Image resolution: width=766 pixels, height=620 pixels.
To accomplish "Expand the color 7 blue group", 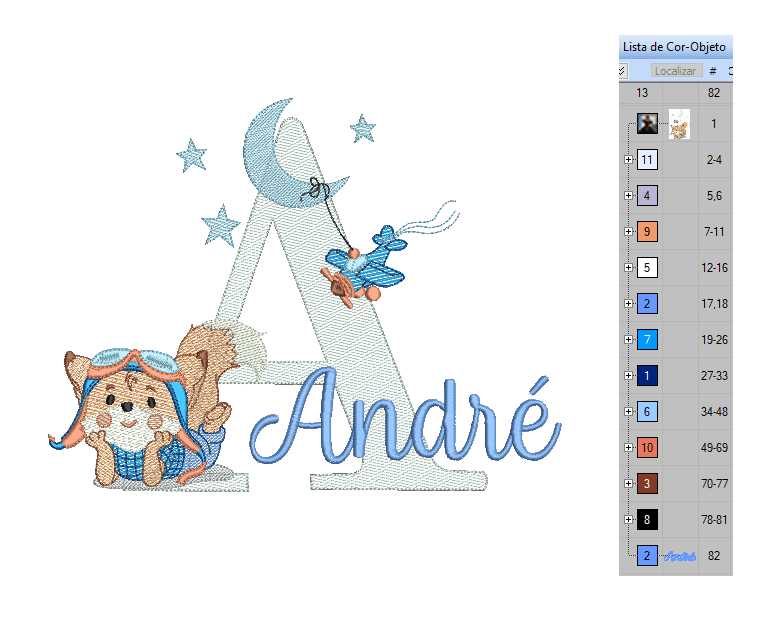I will point(629,340).
